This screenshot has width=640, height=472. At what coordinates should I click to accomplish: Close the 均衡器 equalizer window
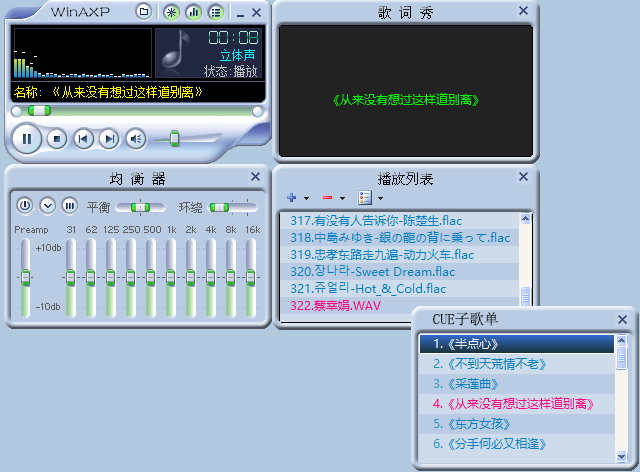[x=256, y=176]
